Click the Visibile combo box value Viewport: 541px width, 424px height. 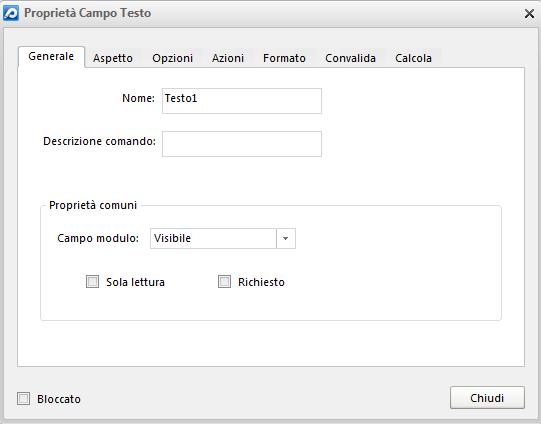[x=213, y=238]
